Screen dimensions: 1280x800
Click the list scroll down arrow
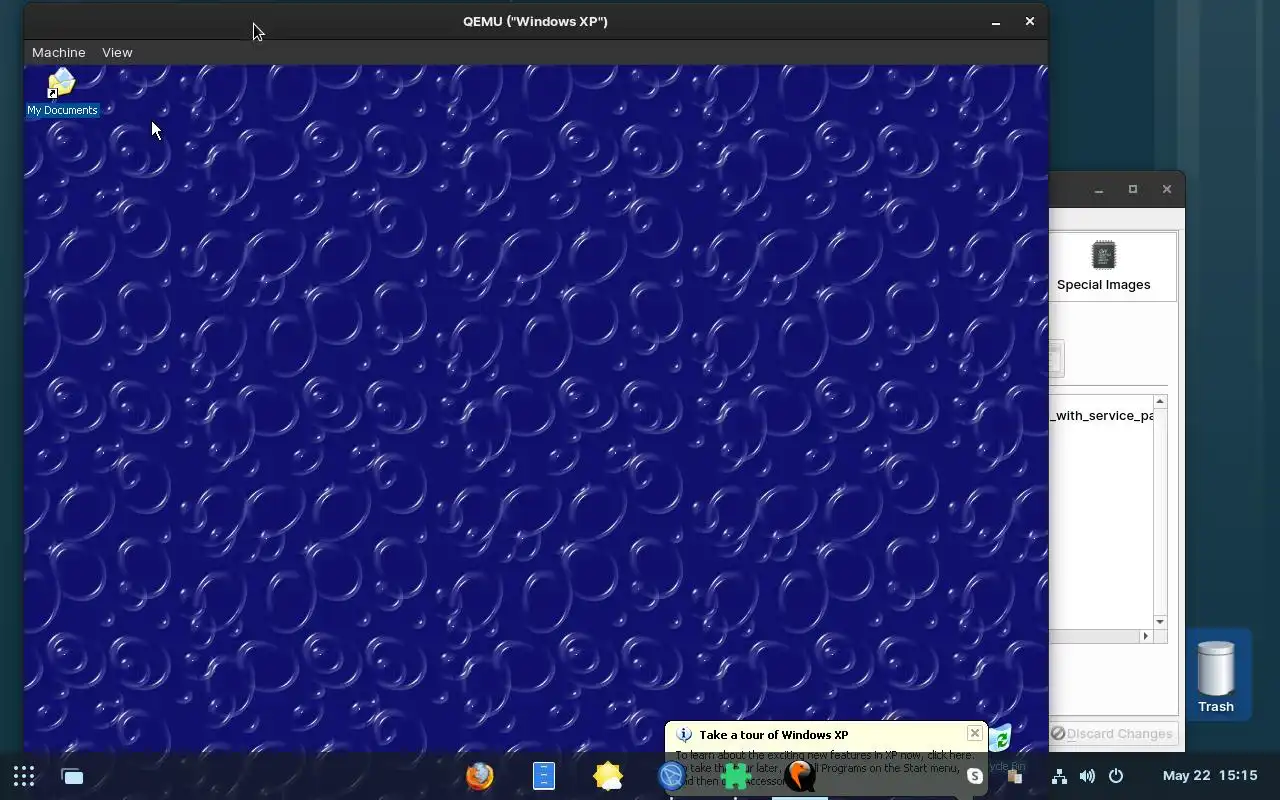[1160, 622]
